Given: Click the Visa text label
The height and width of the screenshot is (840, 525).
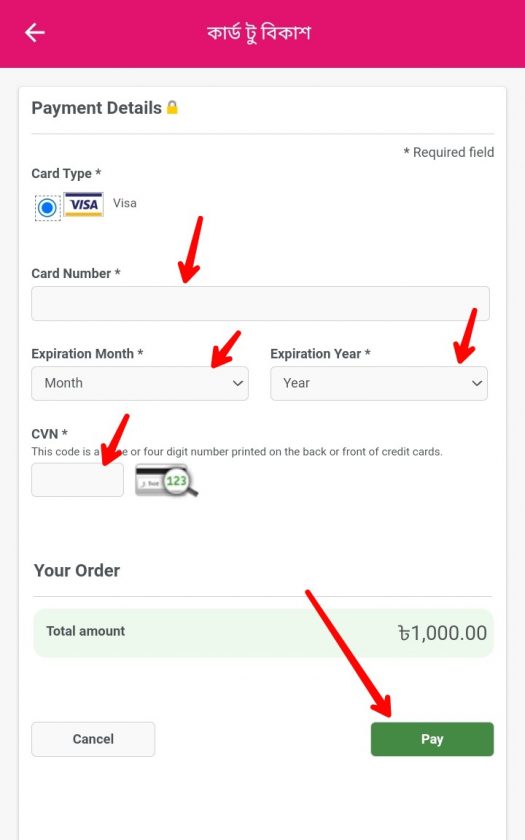Looking at the screenshot, I should pyautogui.click(x=125, y=203).
